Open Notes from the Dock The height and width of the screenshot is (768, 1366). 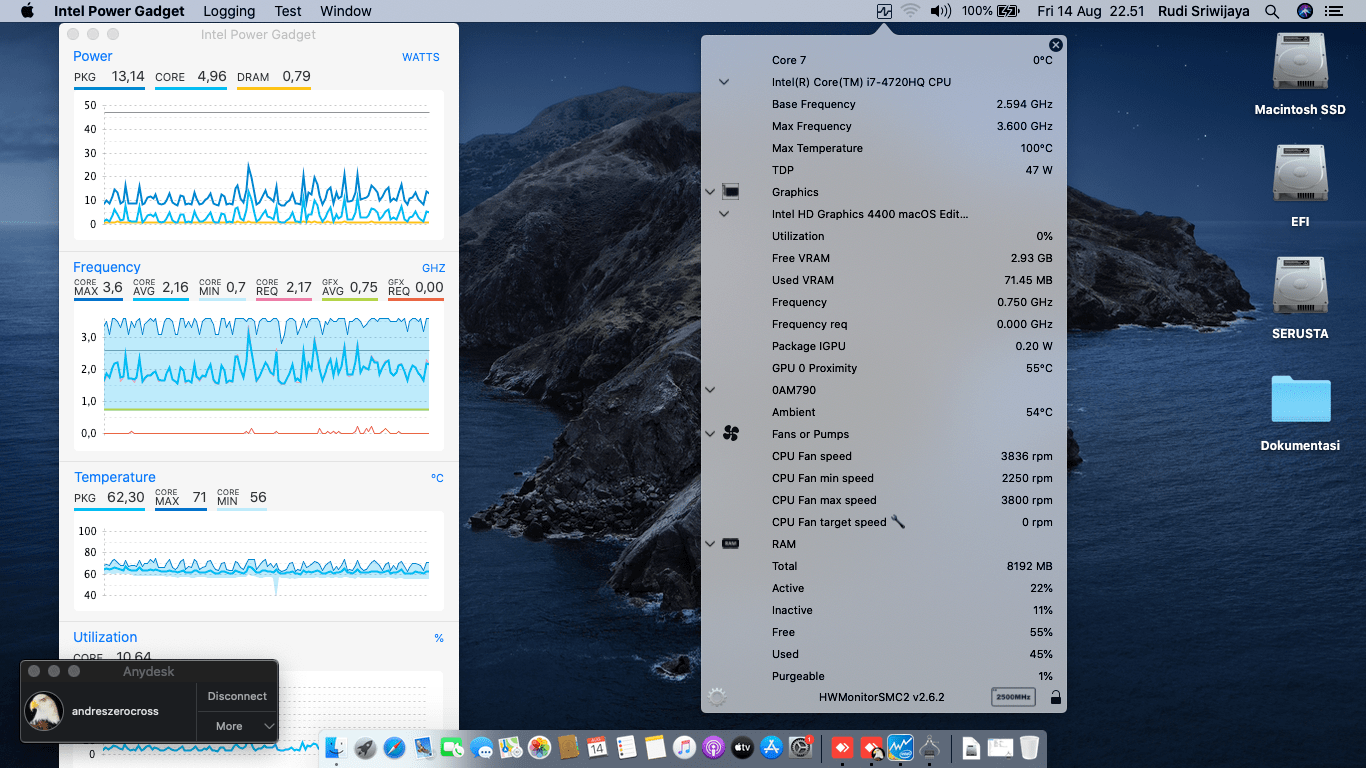point(655,747)
